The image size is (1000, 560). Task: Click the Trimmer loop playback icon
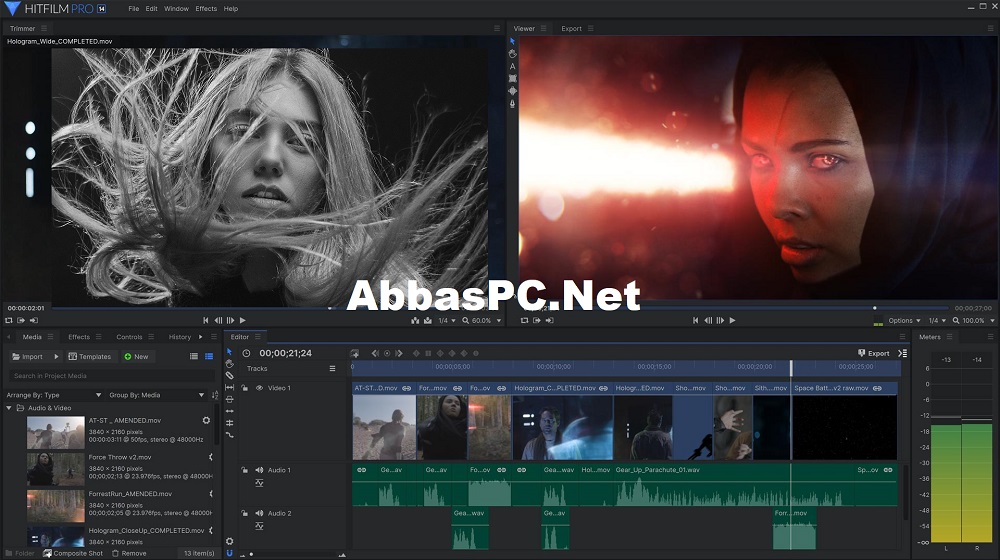[x=9, y=320]
